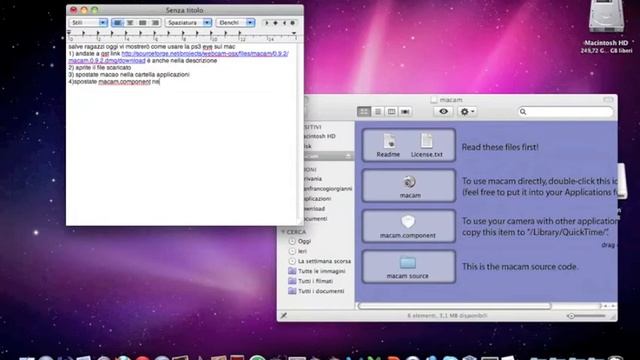
Task: Open Tutte le immagini smart folder
Action: [322, 271]
